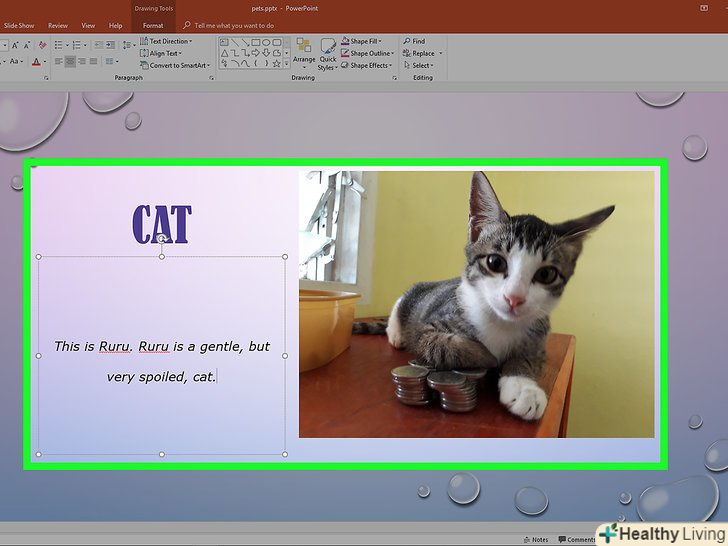Toggle center text alignment
Viewport: 728px width, 546px height.
click(x=71, y=62)
